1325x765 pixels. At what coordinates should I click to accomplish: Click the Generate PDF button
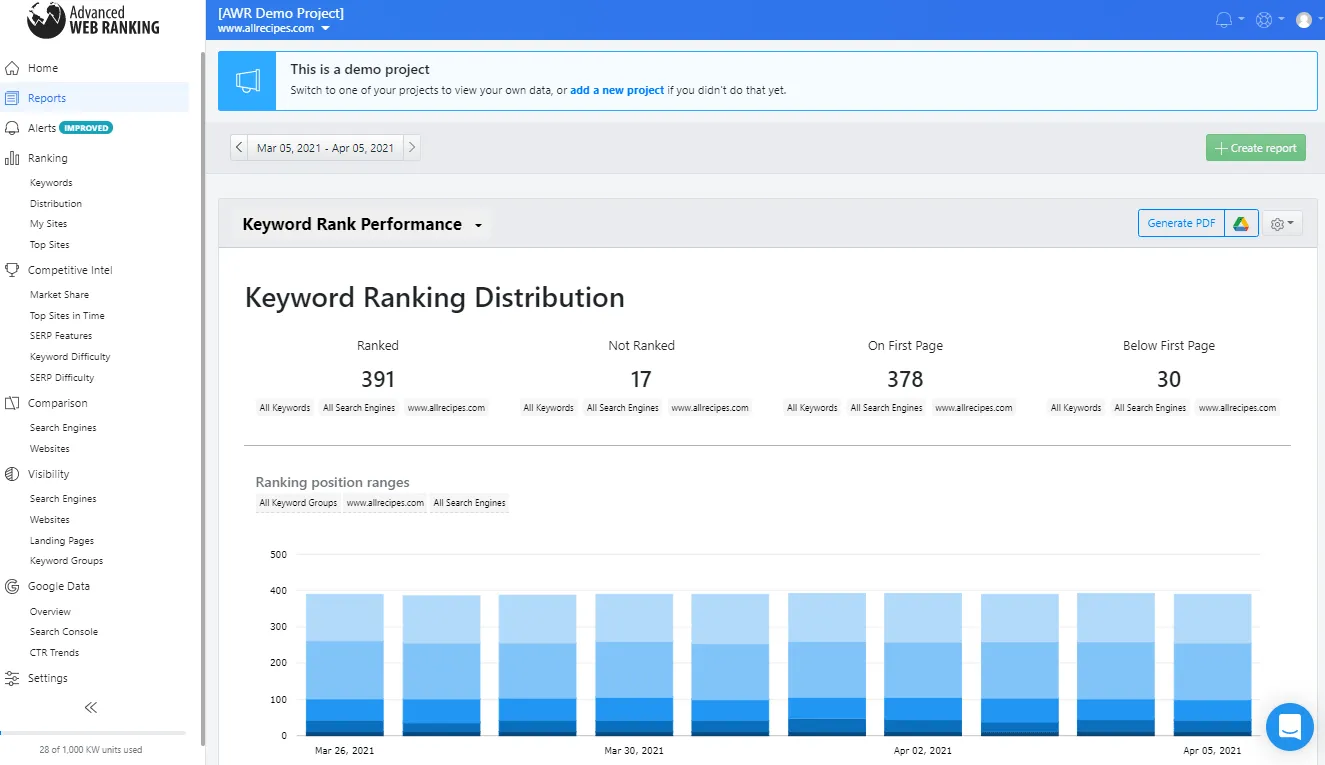tap(1181, 223)
